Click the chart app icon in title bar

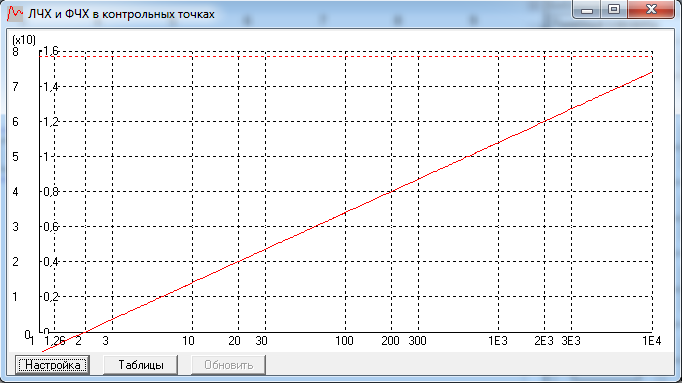coord(15,14)
